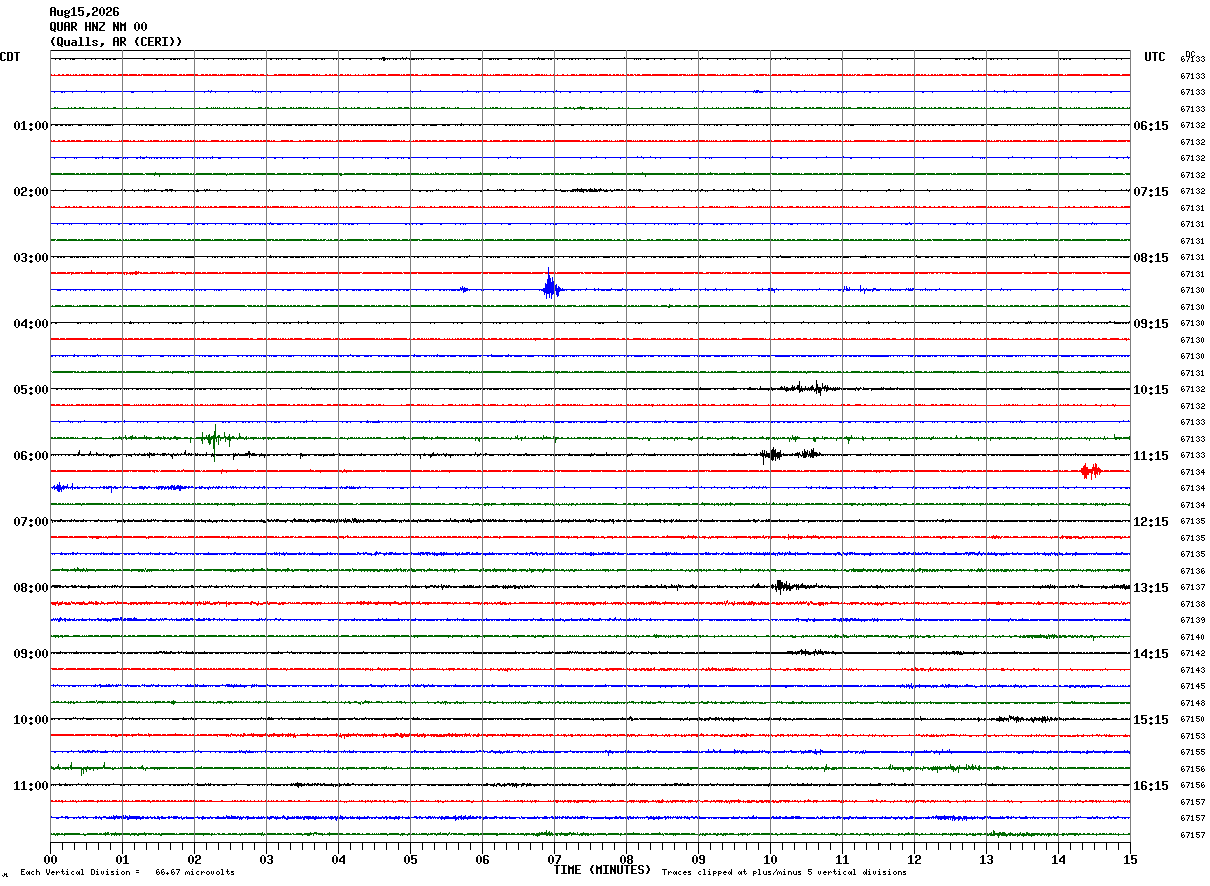Select the 11 minute tick label
1210x886 pixels.
842,859
